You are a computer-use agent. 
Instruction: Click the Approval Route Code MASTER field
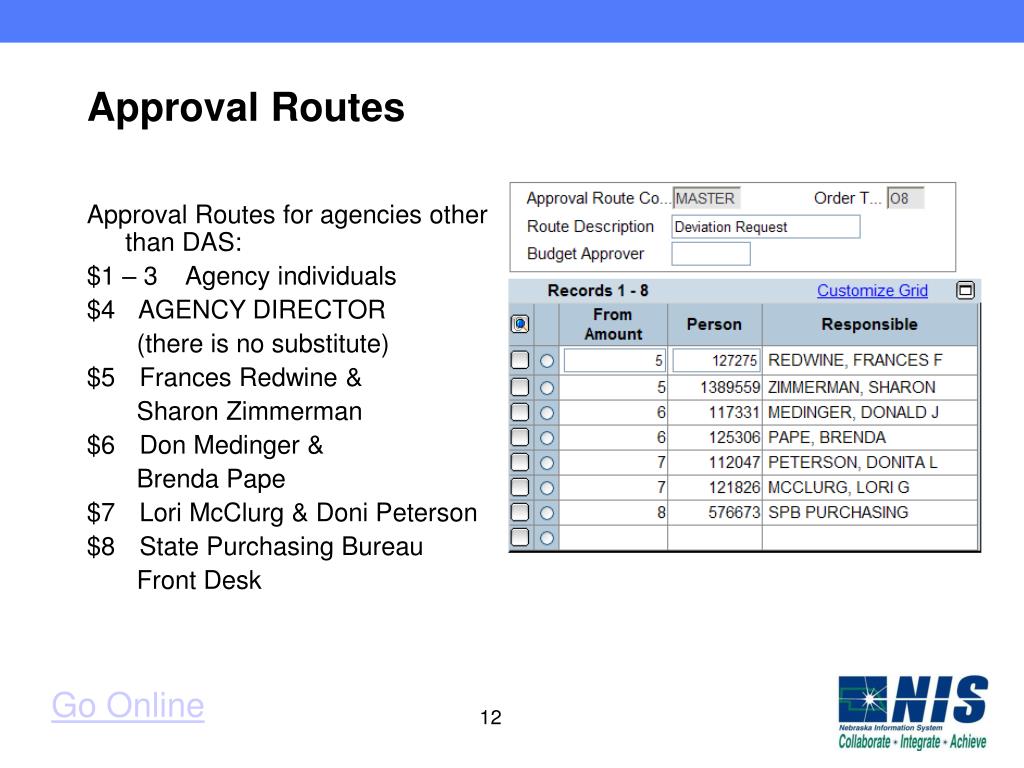pyautogui.click(x=706, y=198)
